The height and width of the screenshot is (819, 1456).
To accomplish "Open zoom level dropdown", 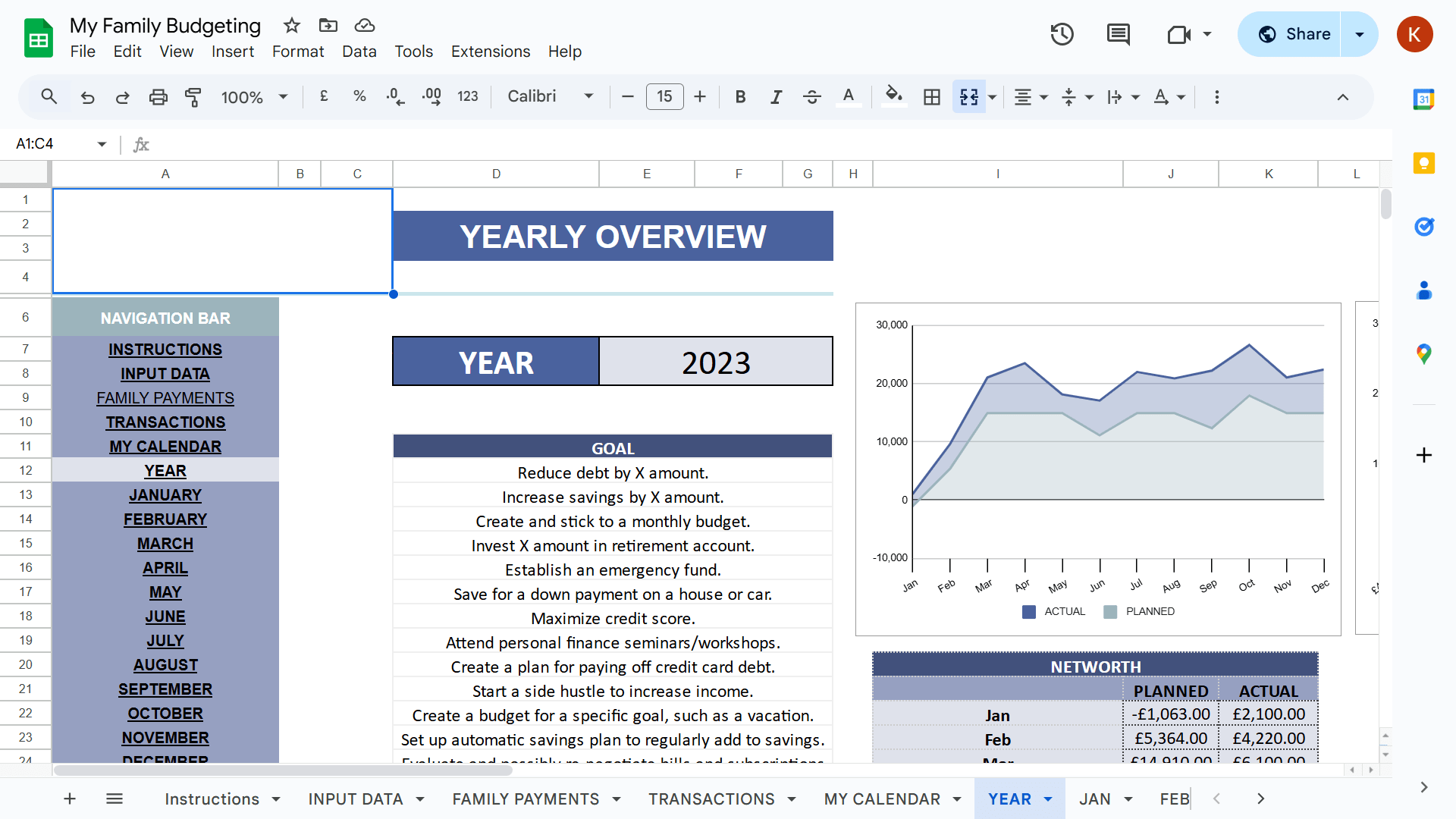I will [x=254, y=96].
